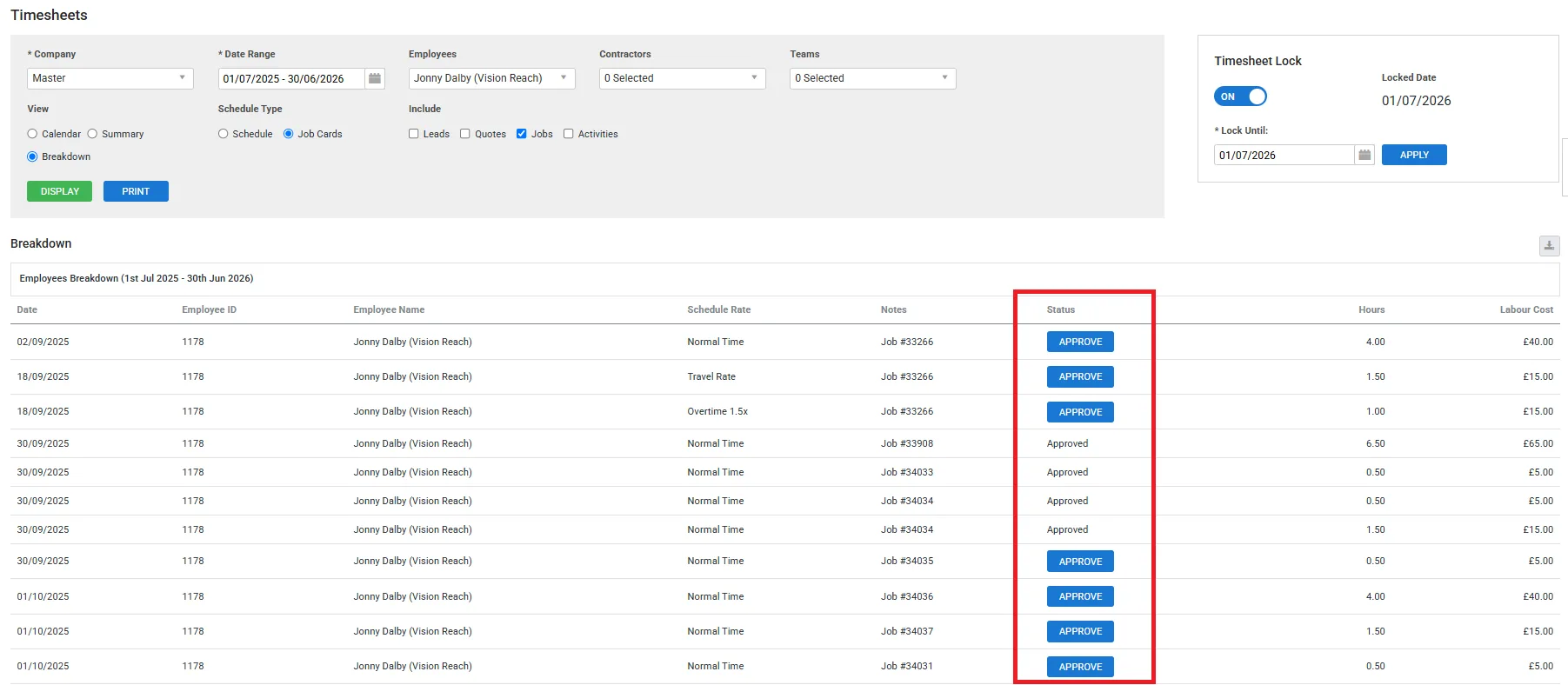Click the Overtime 1.5x schedule rate cell
Image resolution: width=1568 pixels, height=685 pixels.
[717, 411]
